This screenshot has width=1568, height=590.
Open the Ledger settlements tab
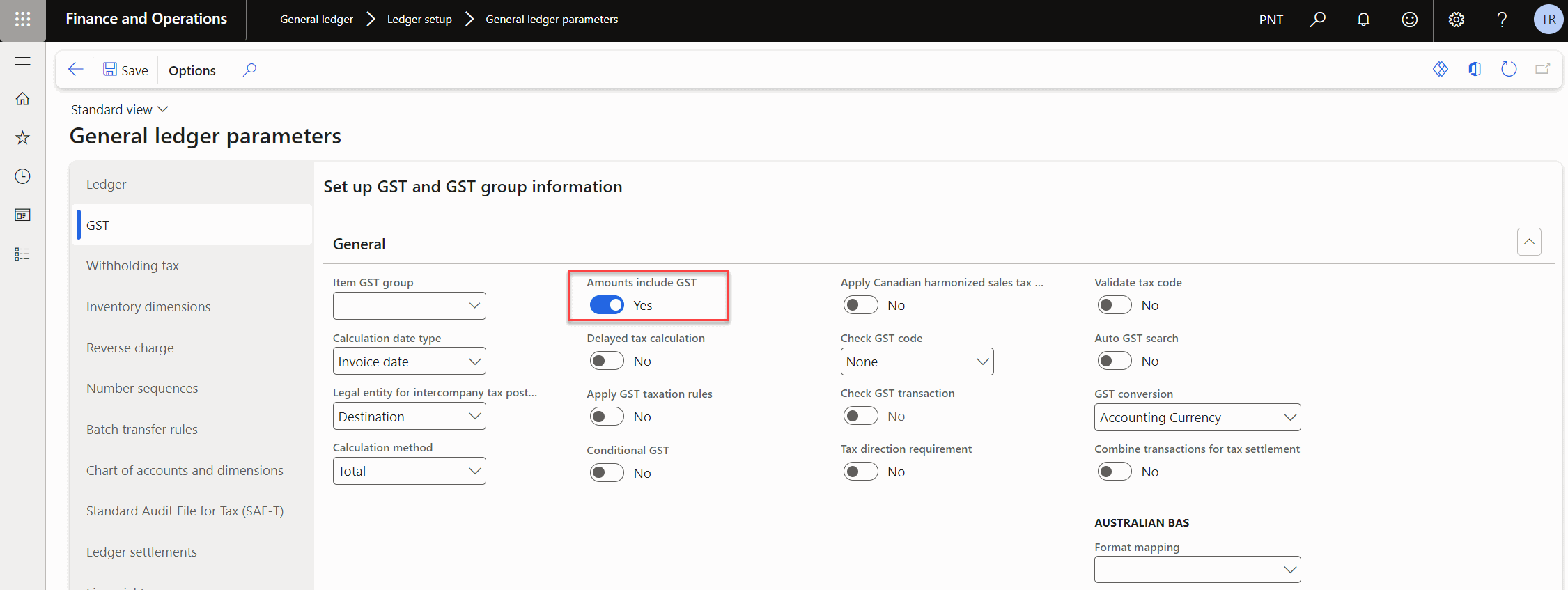point(192,552)
